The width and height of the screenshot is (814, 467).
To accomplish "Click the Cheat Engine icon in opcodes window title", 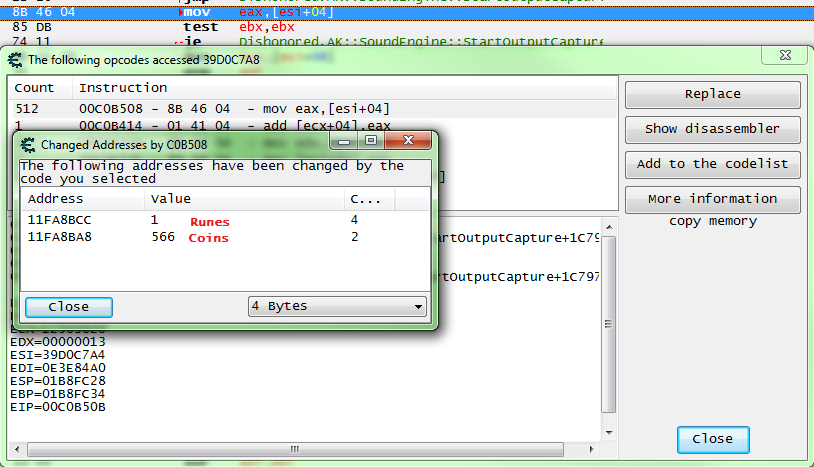I will click(15, 60).
